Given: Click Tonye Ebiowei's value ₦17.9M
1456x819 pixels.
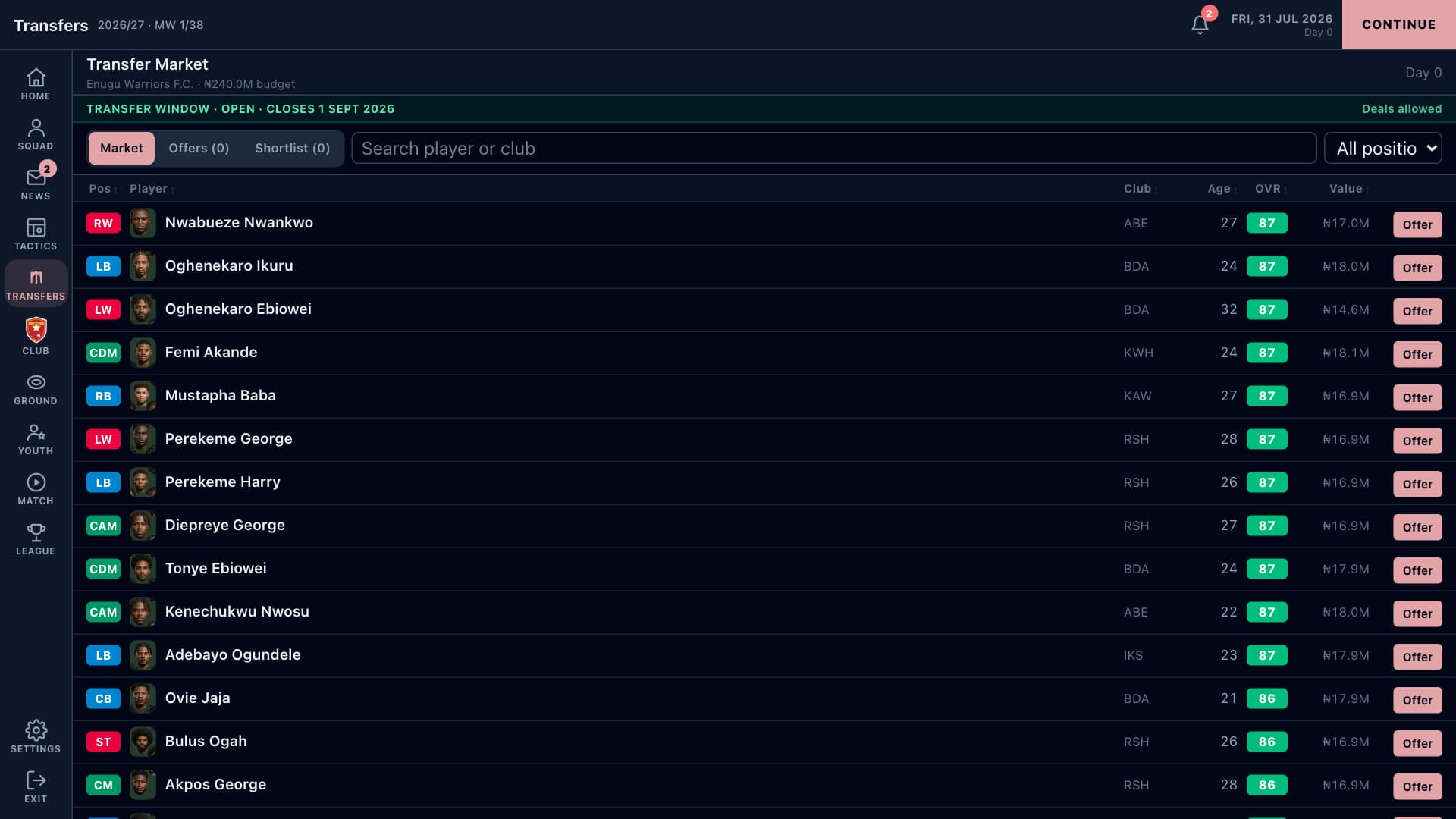Looking at the screenshot, I should click(1345, 569).
